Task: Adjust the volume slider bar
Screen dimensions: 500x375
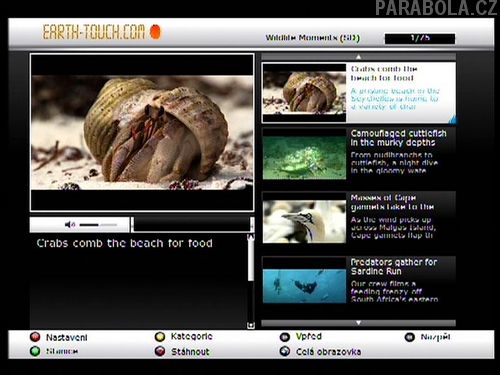Action: (98, 225)
